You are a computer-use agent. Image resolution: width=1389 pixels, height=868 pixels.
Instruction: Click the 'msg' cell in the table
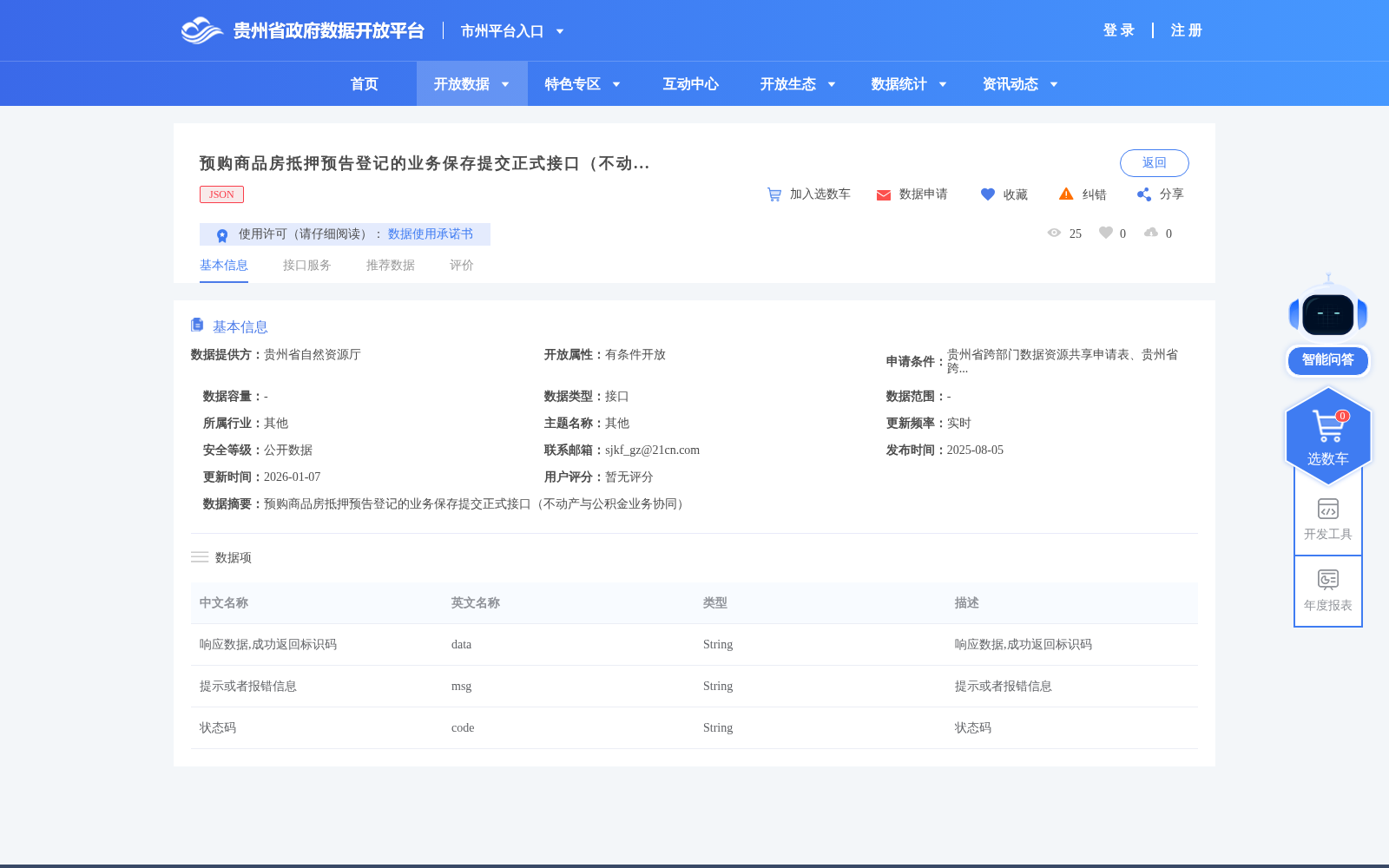pyautogui.click(x=462, y=687)
